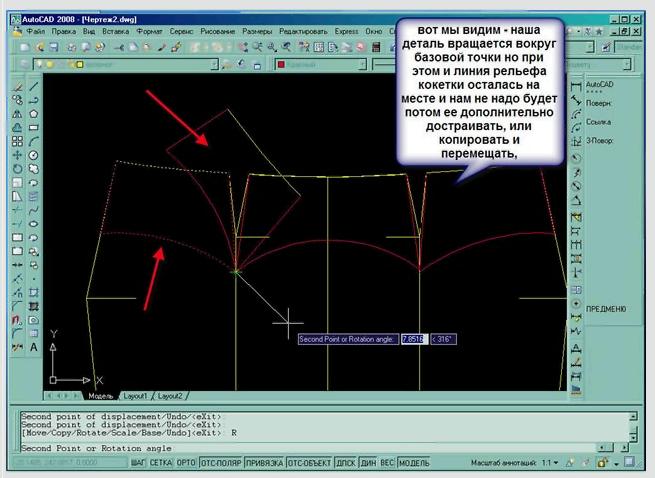Select the Rectangle draw tool

point(35,128)
